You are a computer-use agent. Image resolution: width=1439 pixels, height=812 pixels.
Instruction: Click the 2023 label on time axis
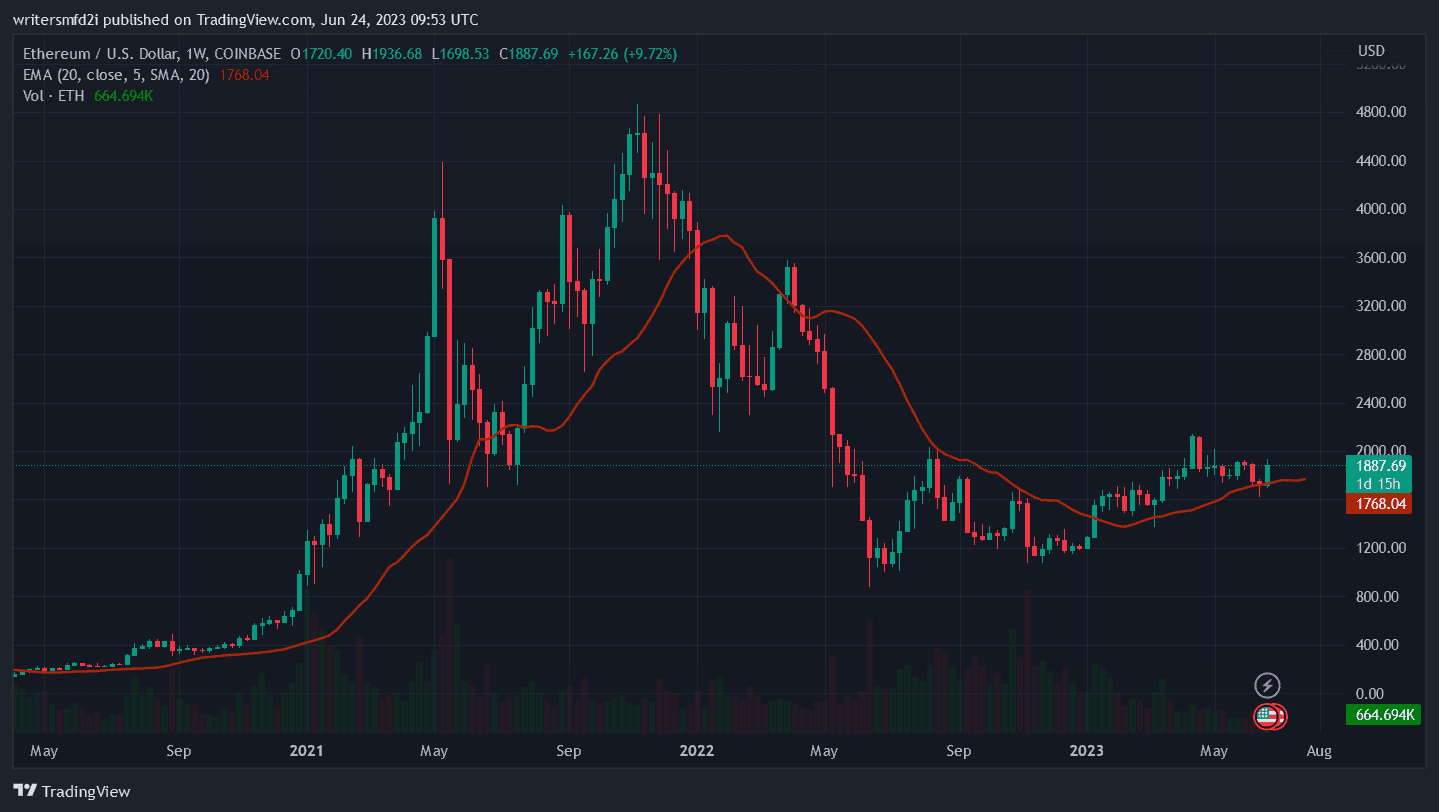pos(1087,750)
